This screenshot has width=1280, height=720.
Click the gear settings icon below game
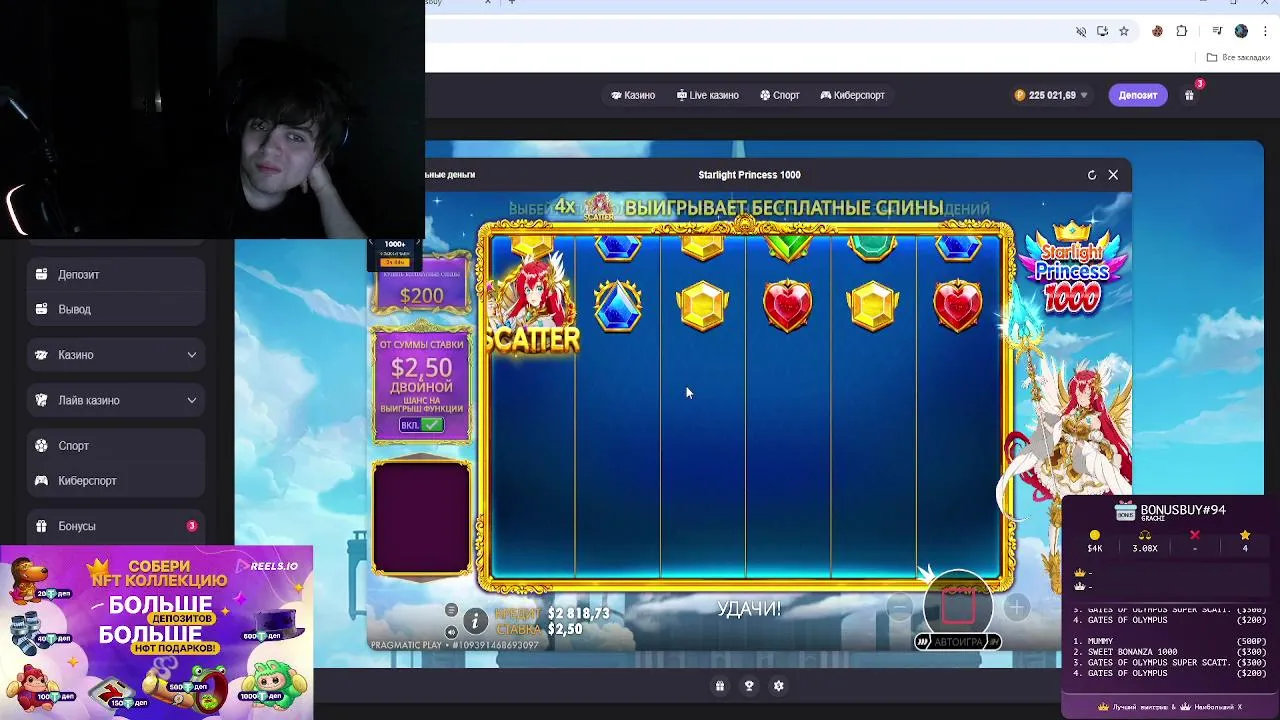coord(779,686)
